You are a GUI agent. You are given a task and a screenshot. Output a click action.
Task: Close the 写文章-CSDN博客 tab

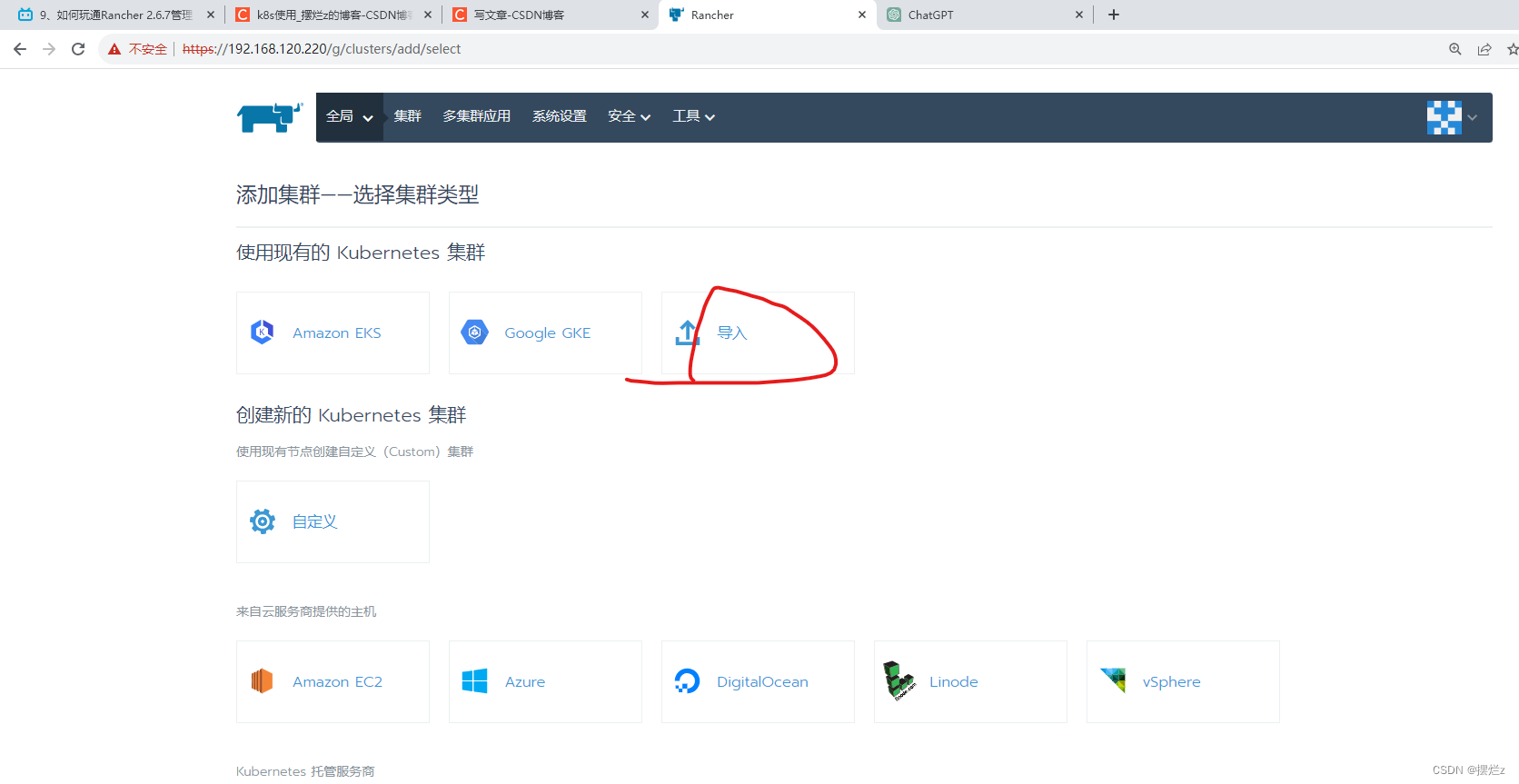(645, 15)
